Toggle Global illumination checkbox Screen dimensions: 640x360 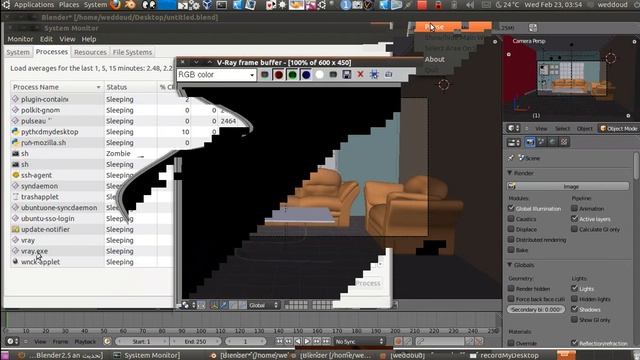point(511,208)
